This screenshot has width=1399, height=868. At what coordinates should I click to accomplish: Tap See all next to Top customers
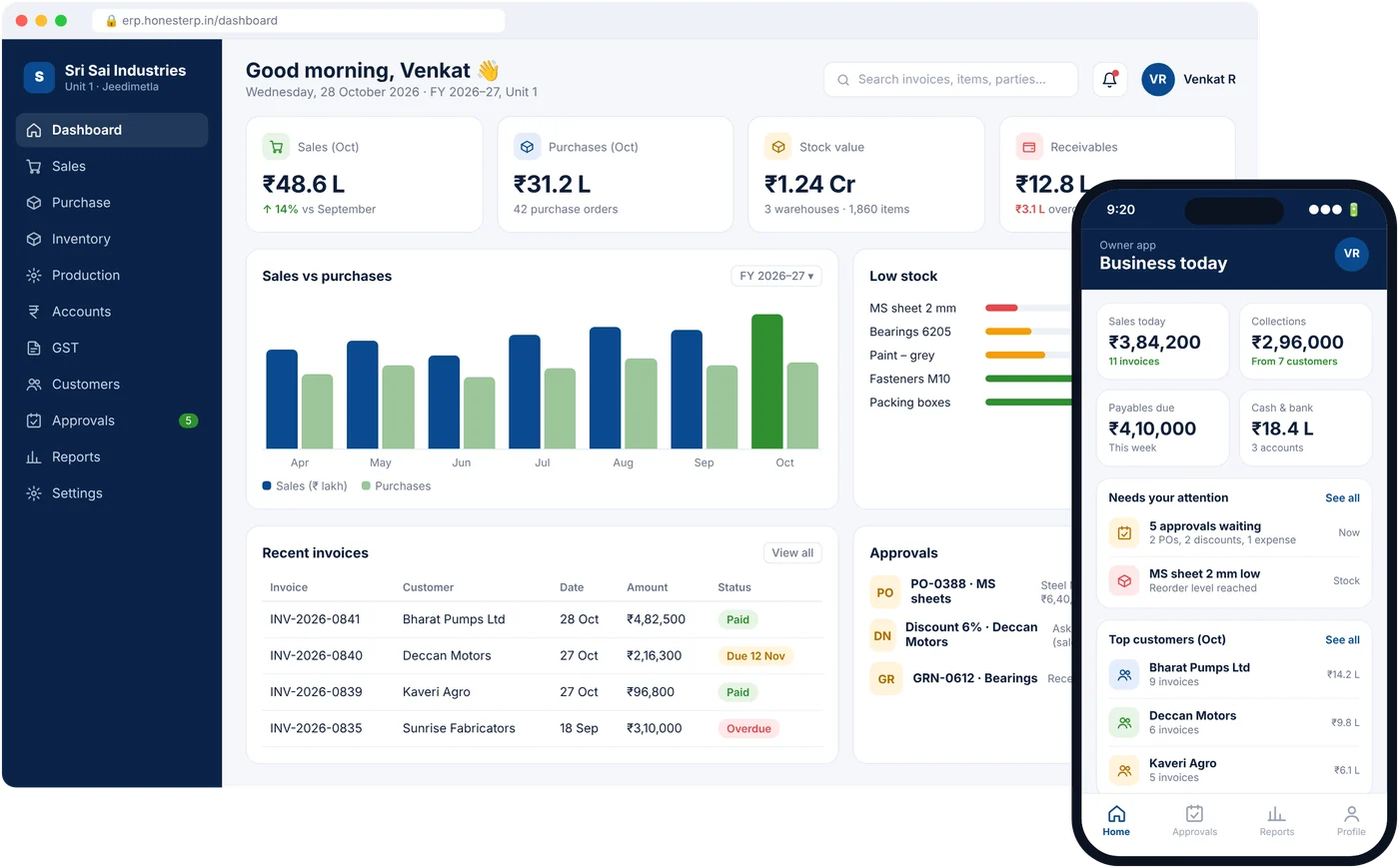pos(1342,639)
